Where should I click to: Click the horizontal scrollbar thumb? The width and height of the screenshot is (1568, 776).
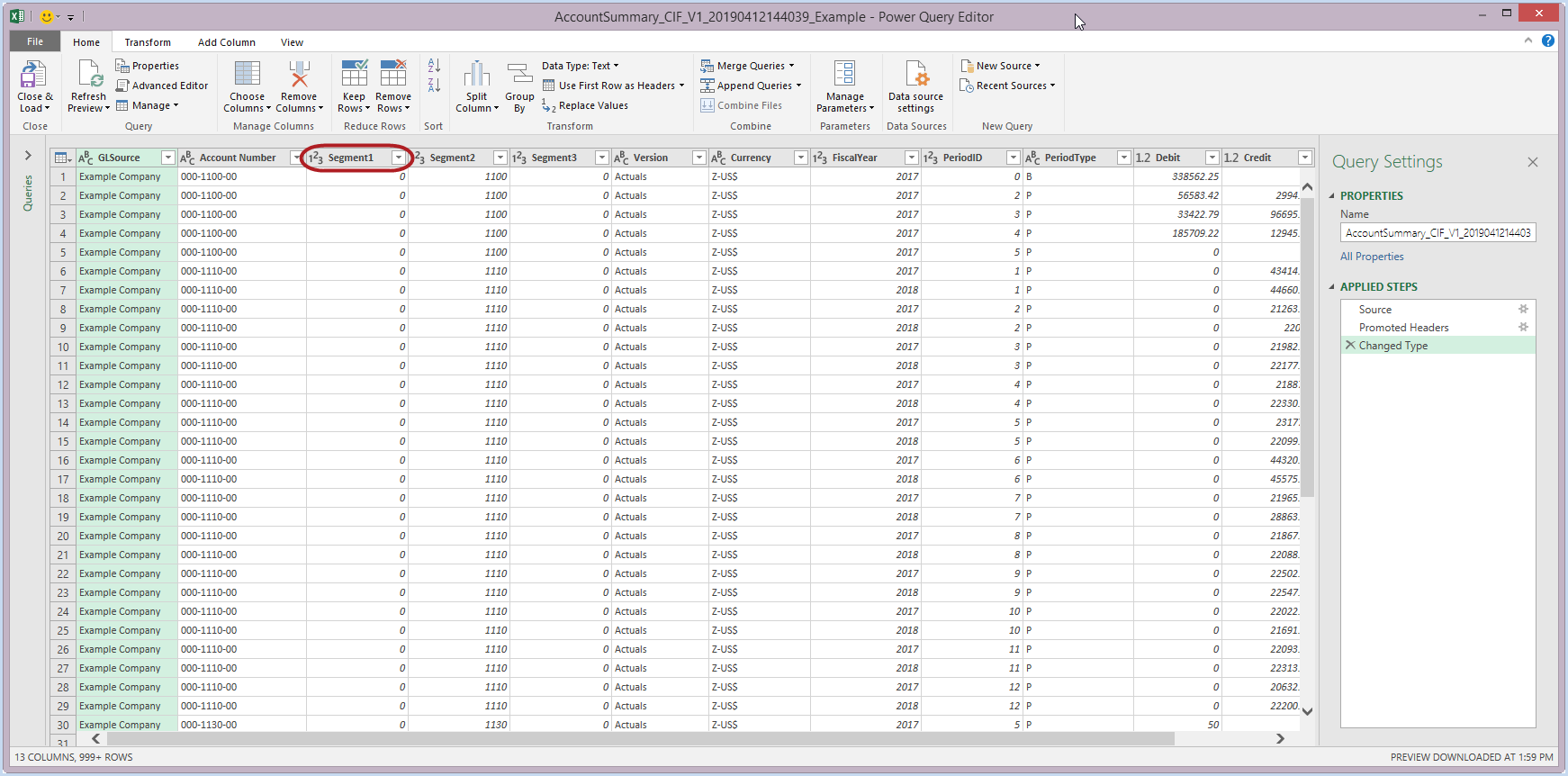640,738
